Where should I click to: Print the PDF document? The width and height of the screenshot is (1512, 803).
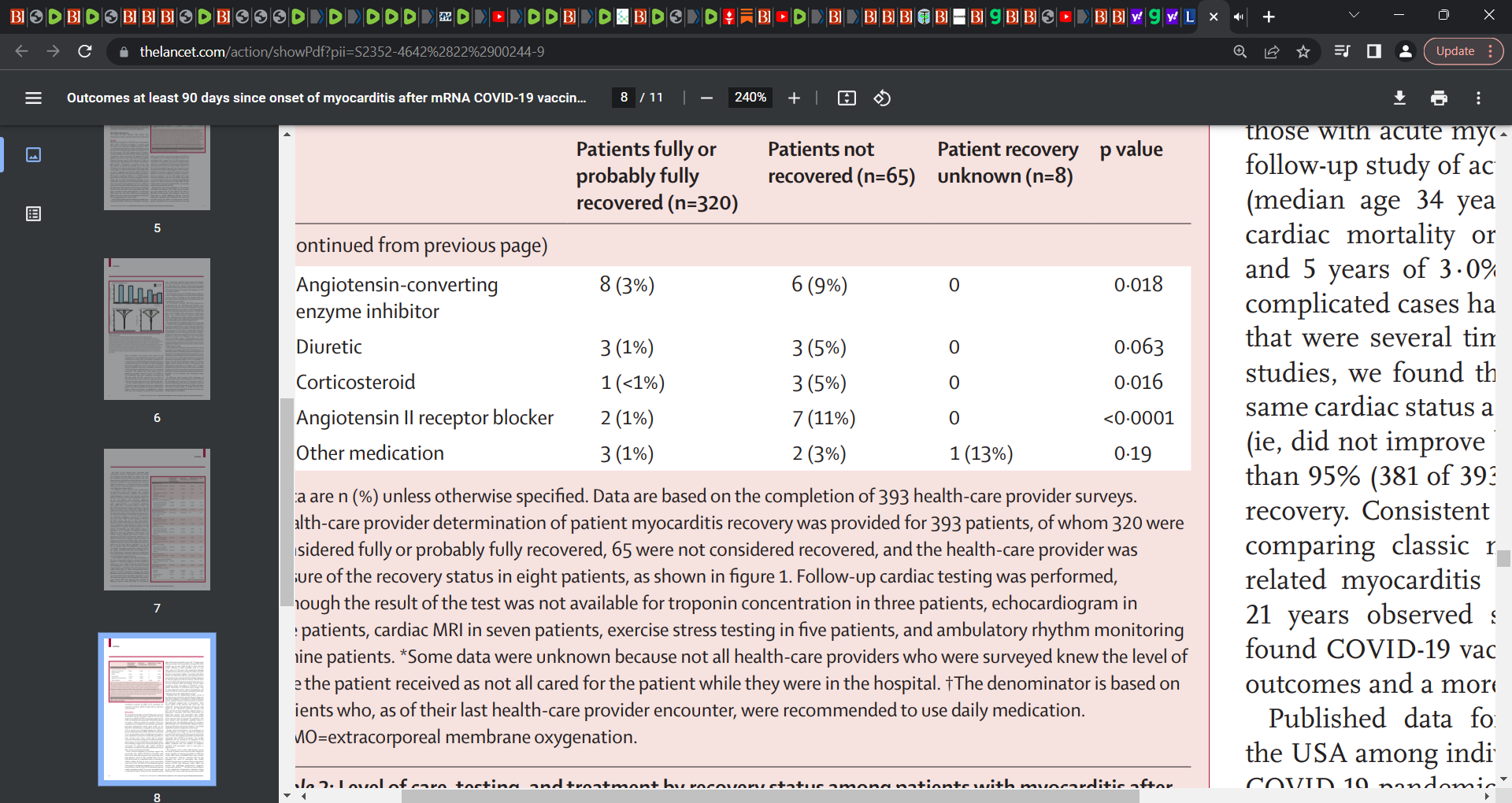(1439, 98)
